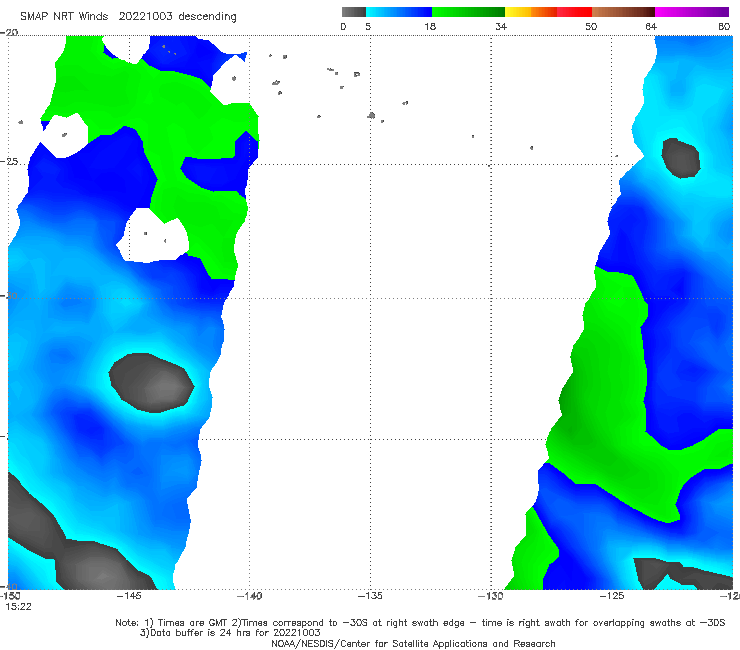Click the colorbar label '18'
Image resolution: width=740 pixels, height=650 pixels.
(x=430, y=26)
